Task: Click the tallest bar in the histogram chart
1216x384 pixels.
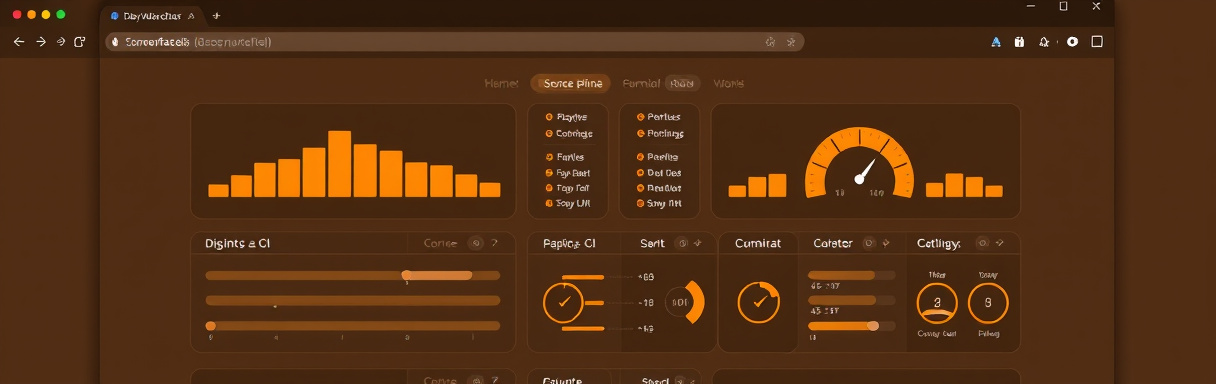Action: [x=340, y=164]
